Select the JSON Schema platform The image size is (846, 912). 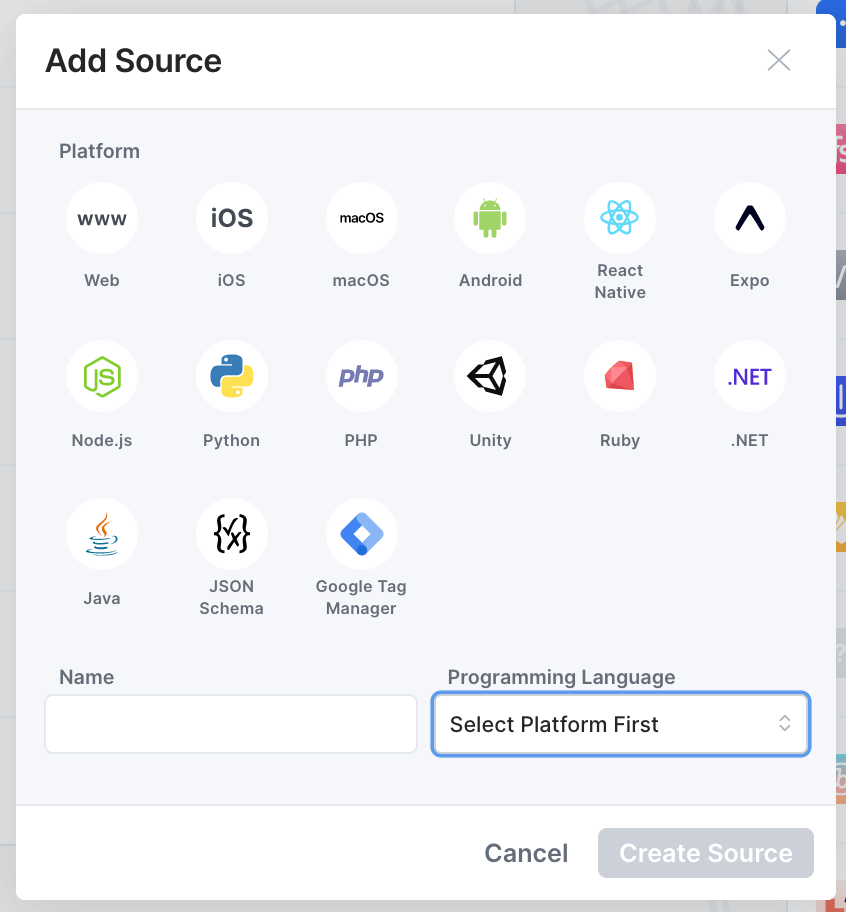coord(231,534)
